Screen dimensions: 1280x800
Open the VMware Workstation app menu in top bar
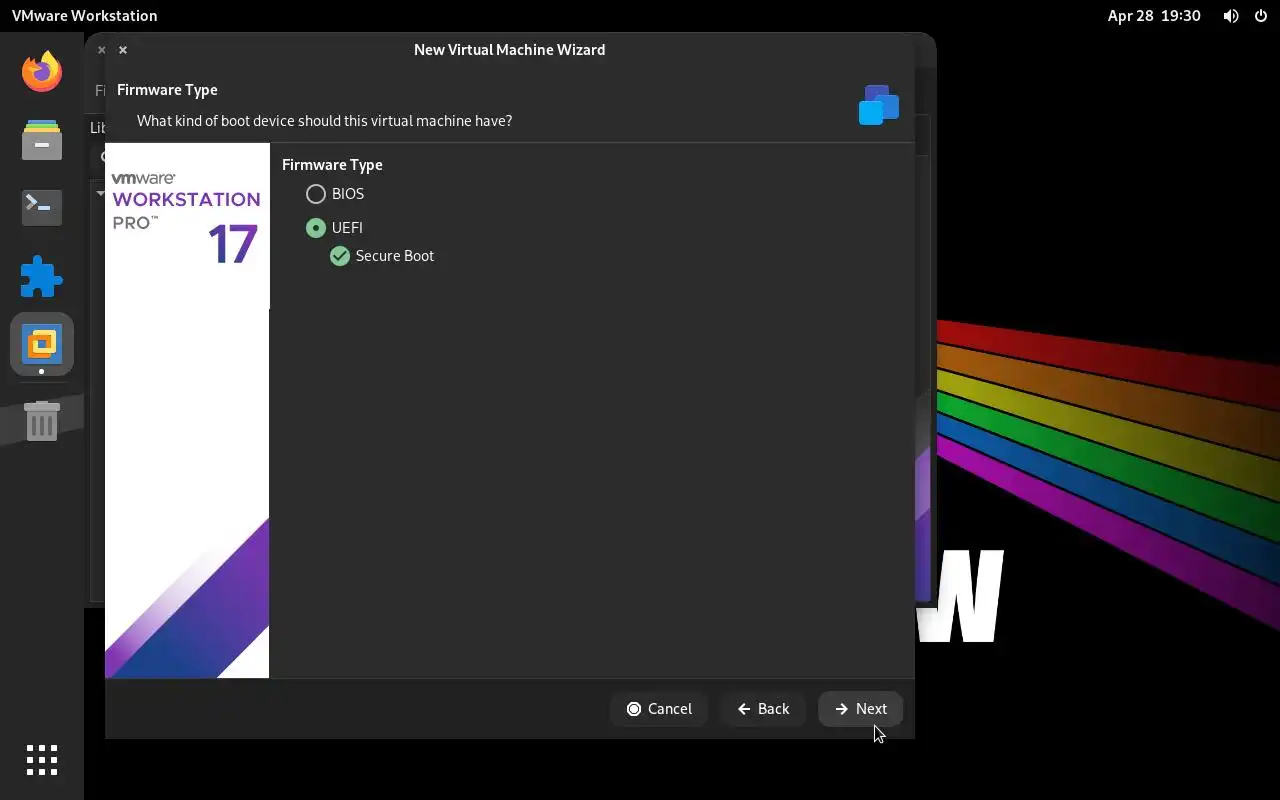click(85, 16)
